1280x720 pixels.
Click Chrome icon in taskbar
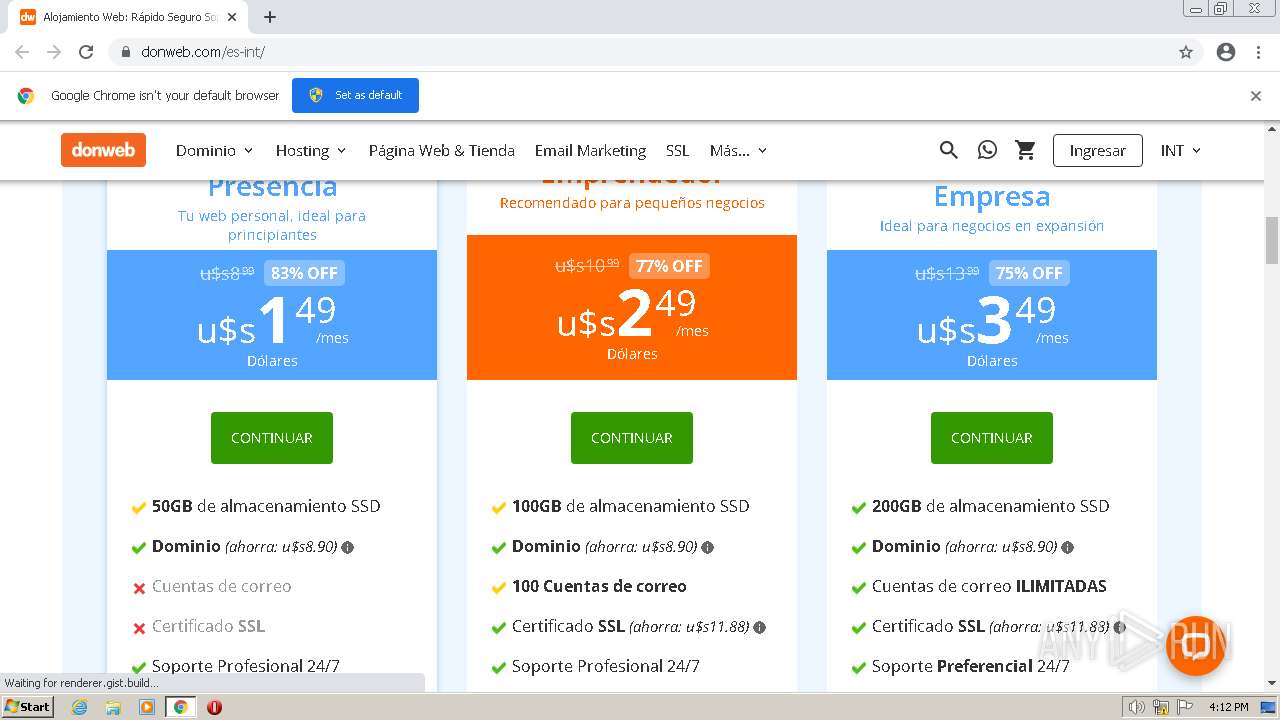tap(181, 707)
